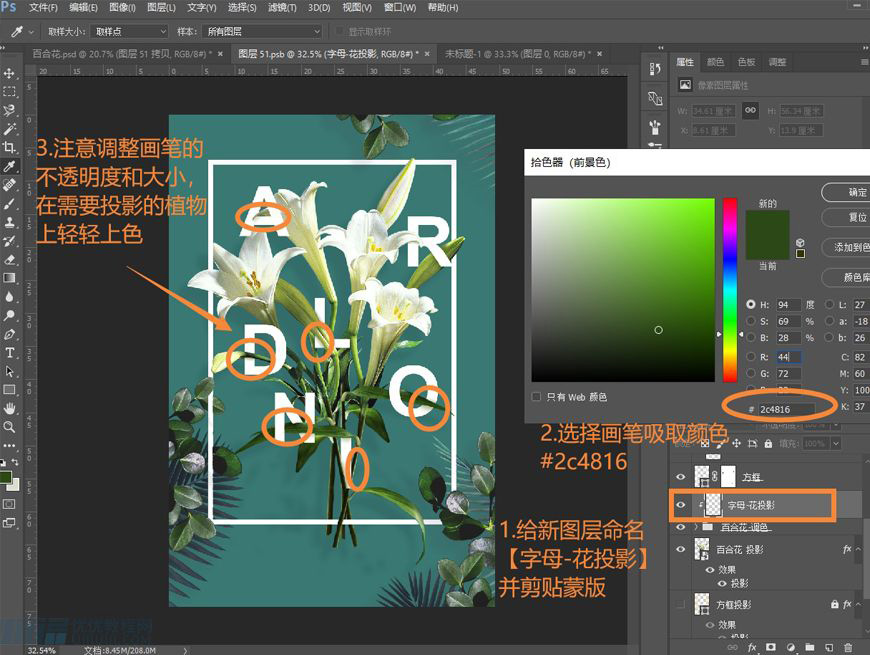Click the 新的 color swatch
The height and width of the screenshot is (655, 870).
[x=768, y=220]
